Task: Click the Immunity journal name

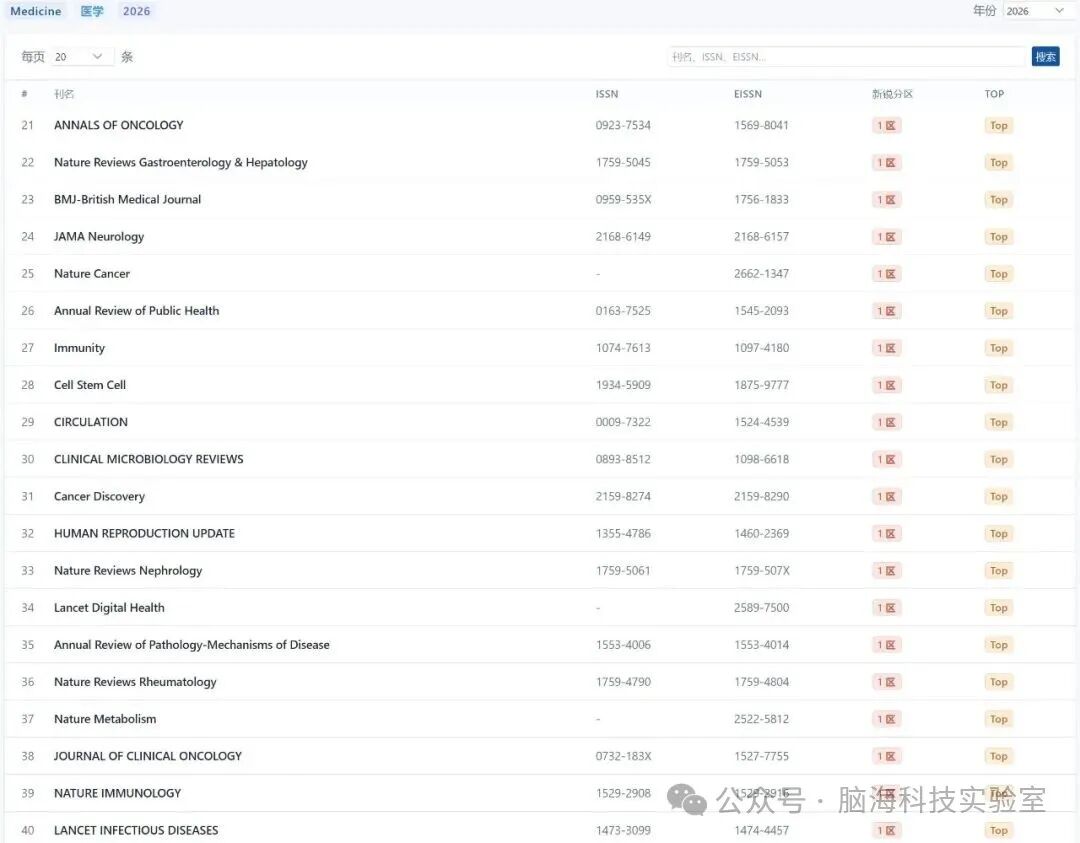Action: (79, 348)
